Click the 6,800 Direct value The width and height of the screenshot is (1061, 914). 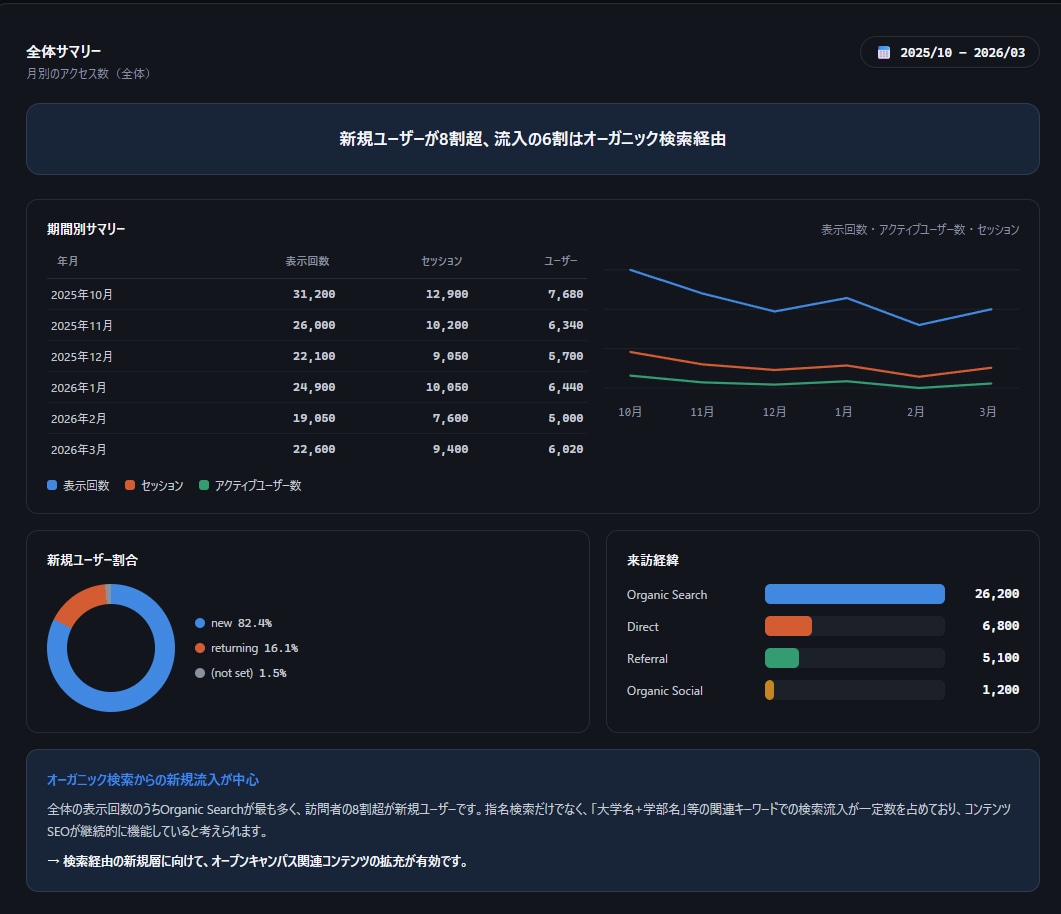pyautogui.click(x=1001, y=626)
